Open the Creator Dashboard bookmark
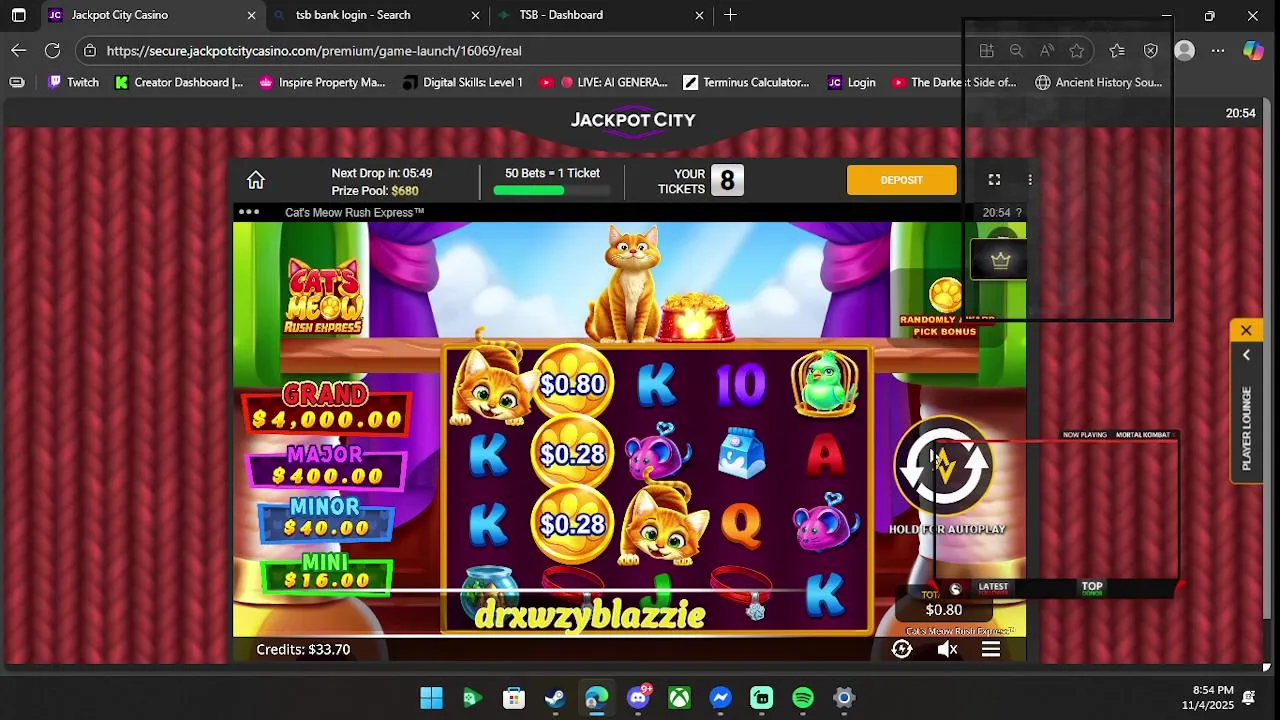Viewport: 1280px width, 720px height. point(179,82)
